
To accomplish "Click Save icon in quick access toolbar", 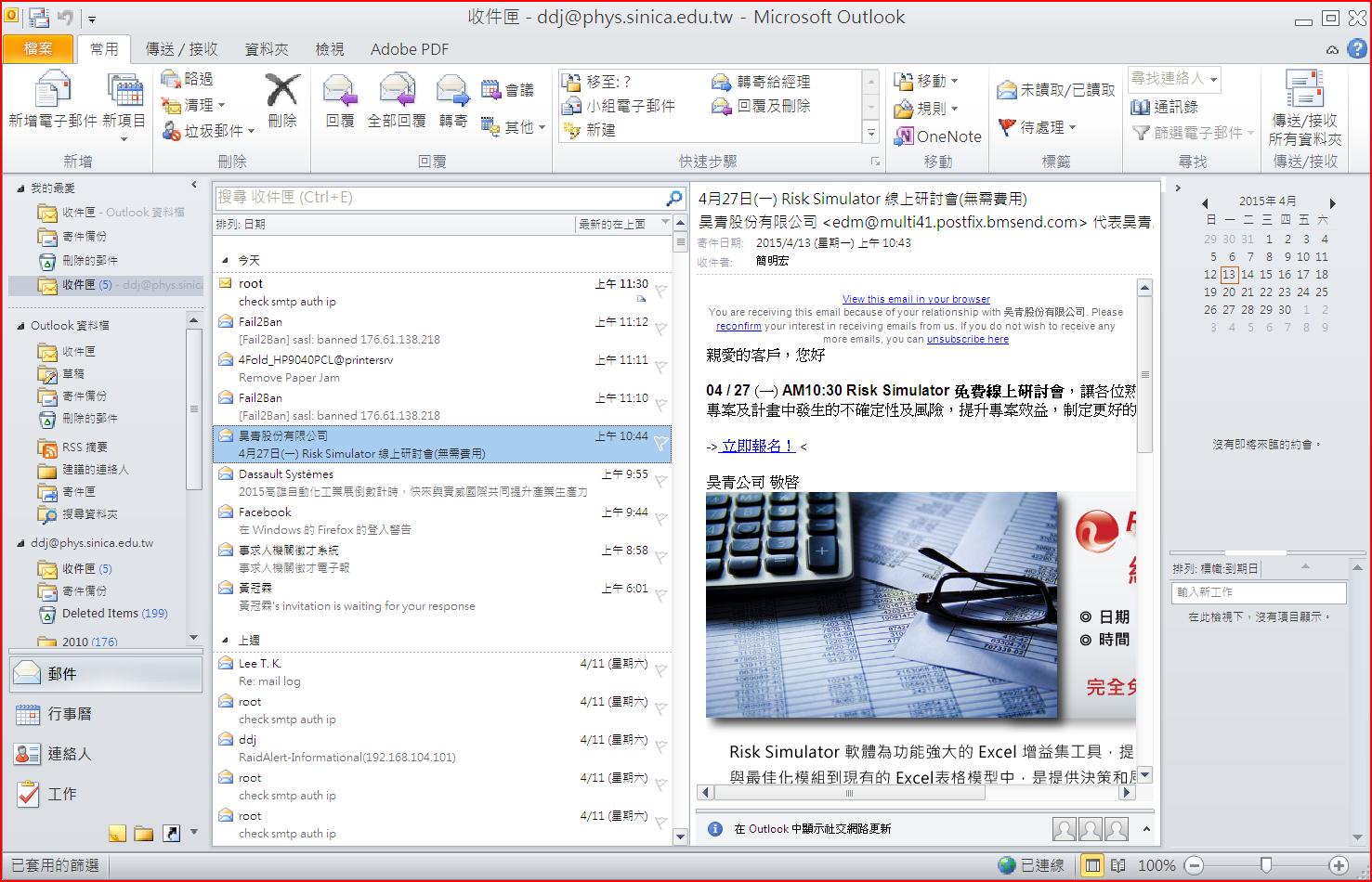I will point(38,17).
